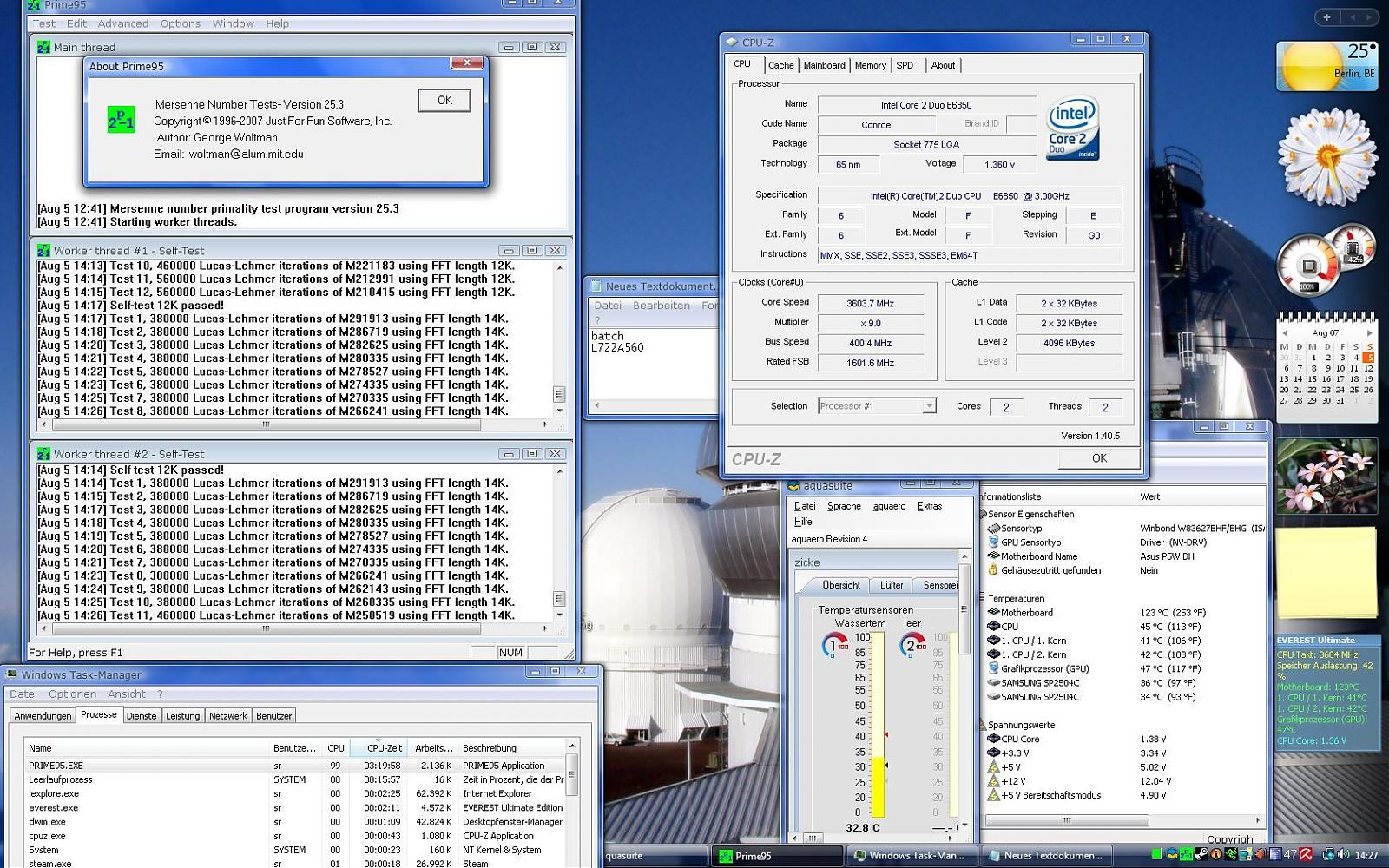
Task: Click OK button in CPU-Z window
Action: pos(1099,458)
